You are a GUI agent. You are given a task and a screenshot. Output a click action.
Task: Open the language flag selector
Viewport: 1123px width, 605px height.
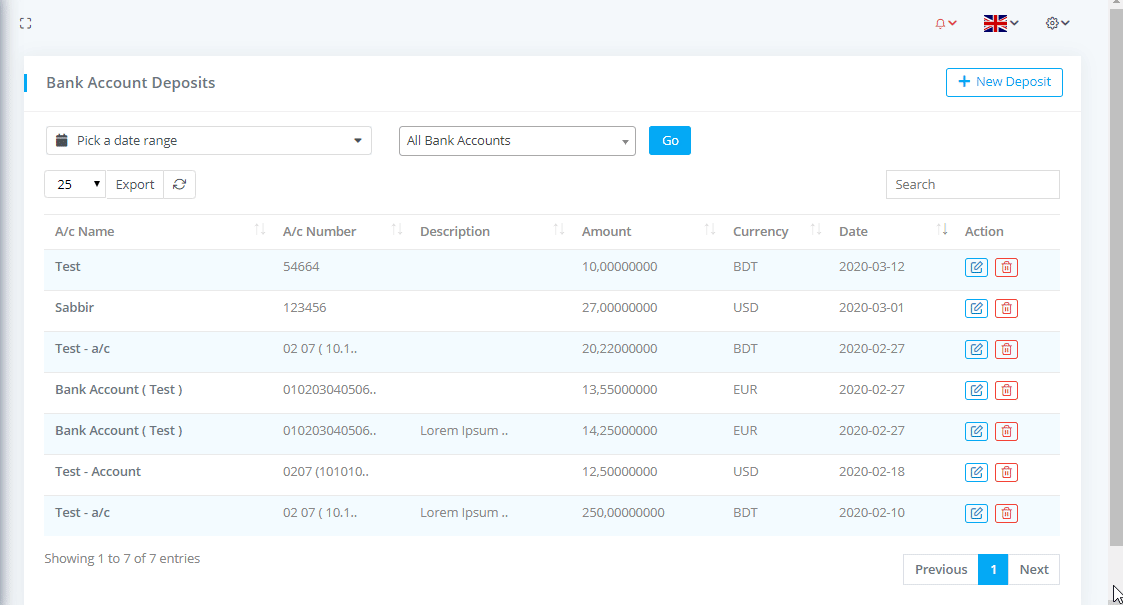pyautogui.click(x=1000, y=23)
